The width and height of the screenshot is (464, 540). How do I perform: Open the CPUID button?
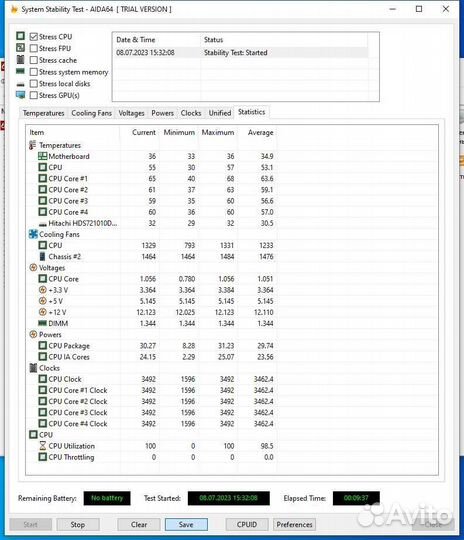click(247, 525)
